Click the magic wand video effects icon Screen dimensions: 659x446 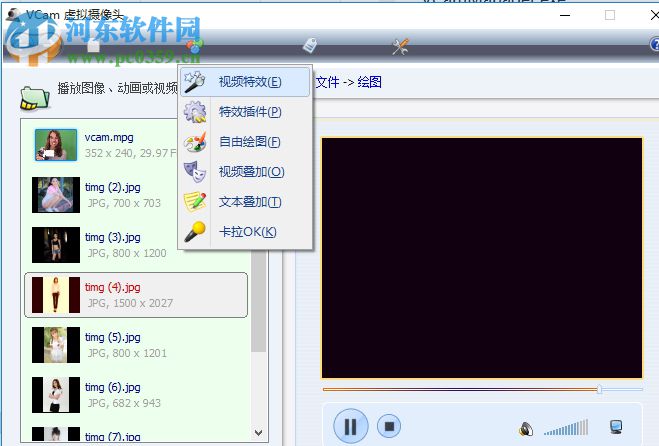pyautogui.click(x=195, y=82)
